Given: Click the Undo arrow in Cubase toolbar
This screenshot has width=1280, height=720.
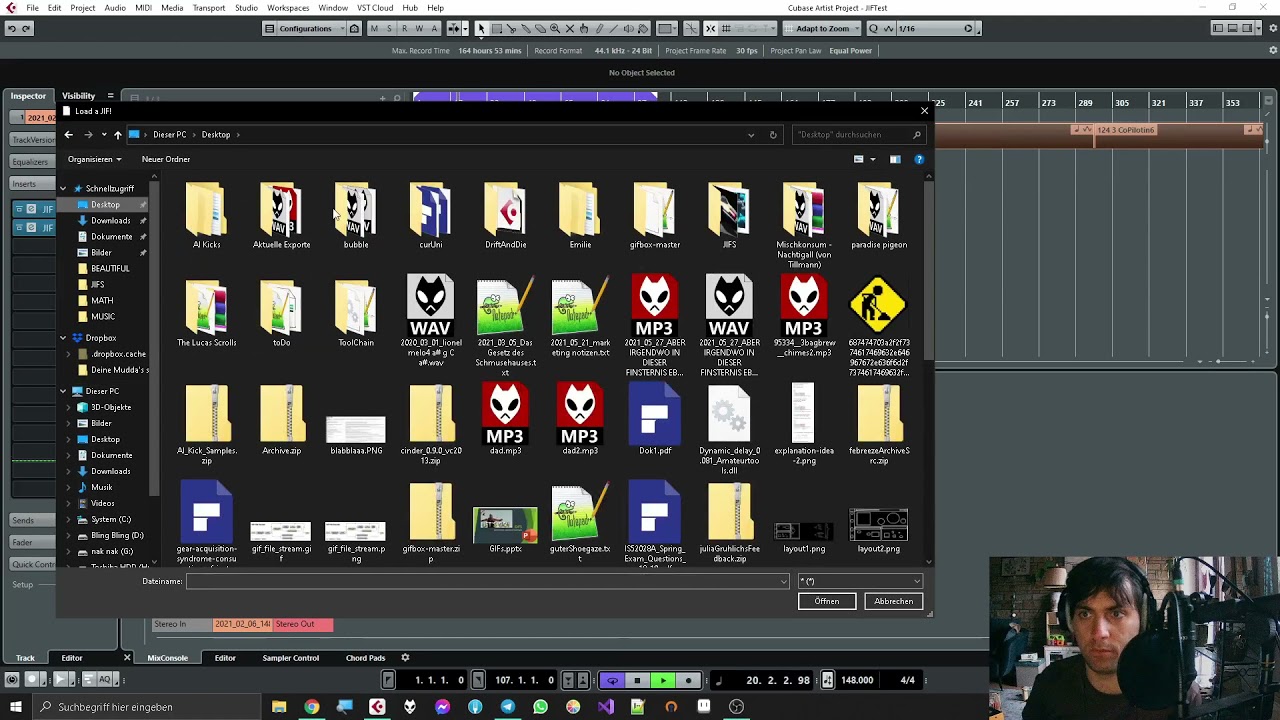Looking at the screenshot, I should click(12, 28).
